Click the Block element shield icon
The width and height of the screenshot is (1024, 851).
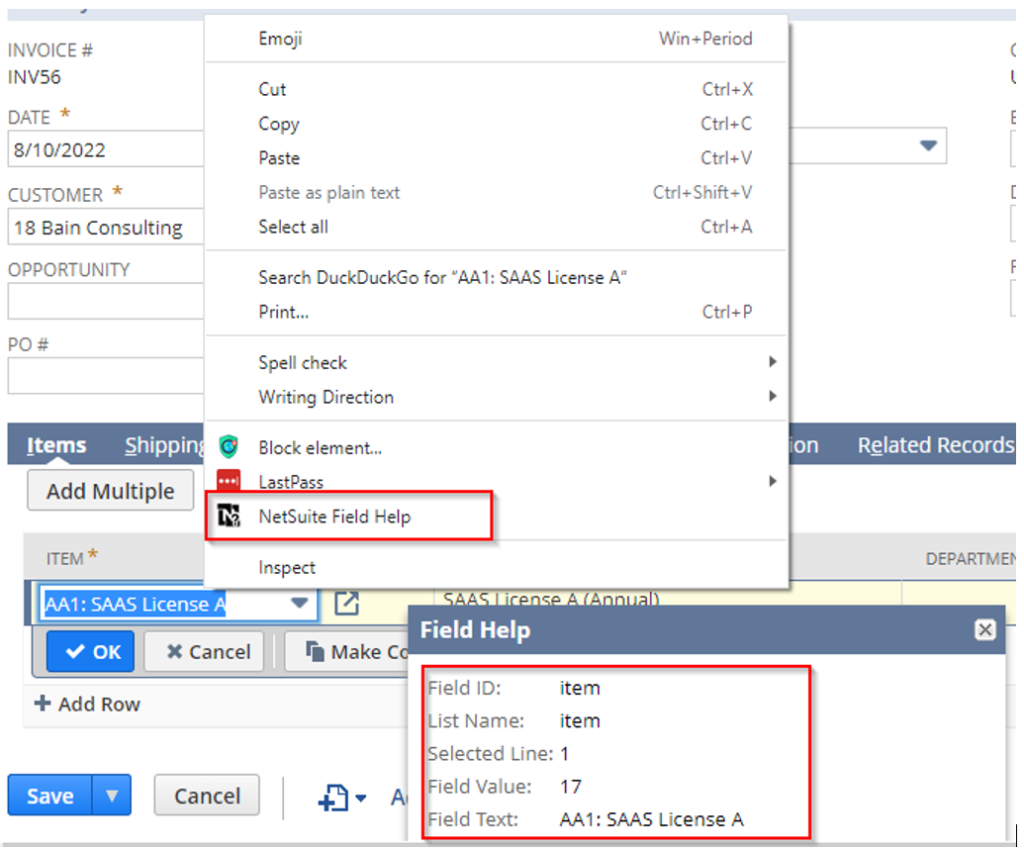coord(229,447)
